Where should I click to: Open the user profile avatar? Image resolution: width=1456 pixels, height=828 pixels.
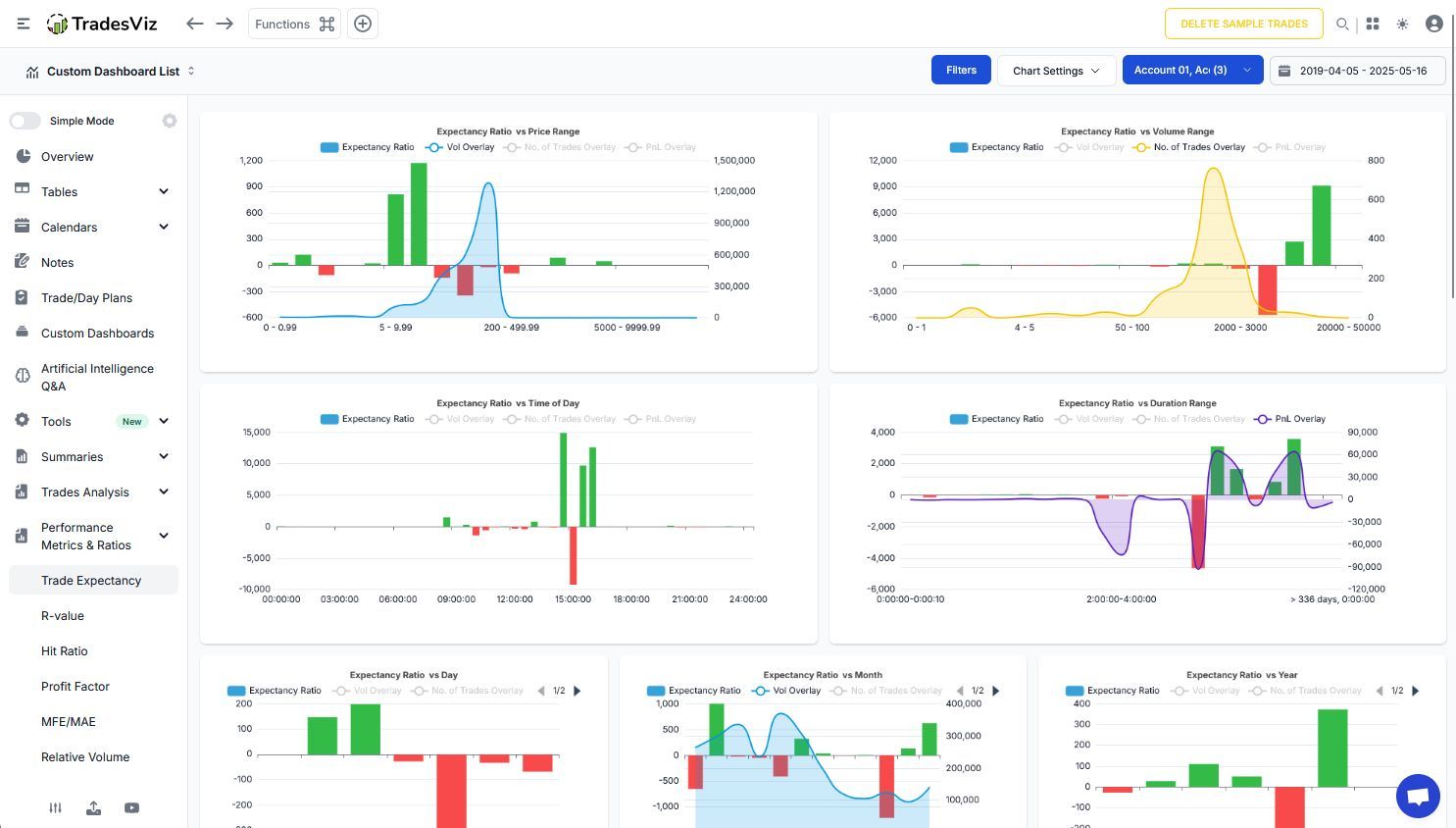pos(1434,24)
